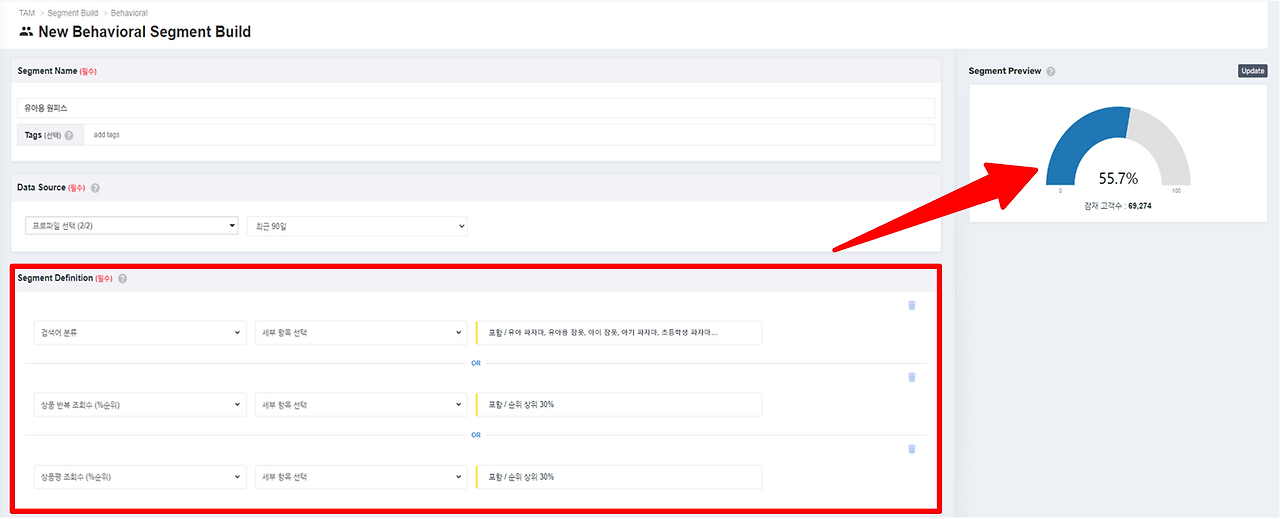
Task: Delete the 상품평 조회수 condition row
Action: 911,449
